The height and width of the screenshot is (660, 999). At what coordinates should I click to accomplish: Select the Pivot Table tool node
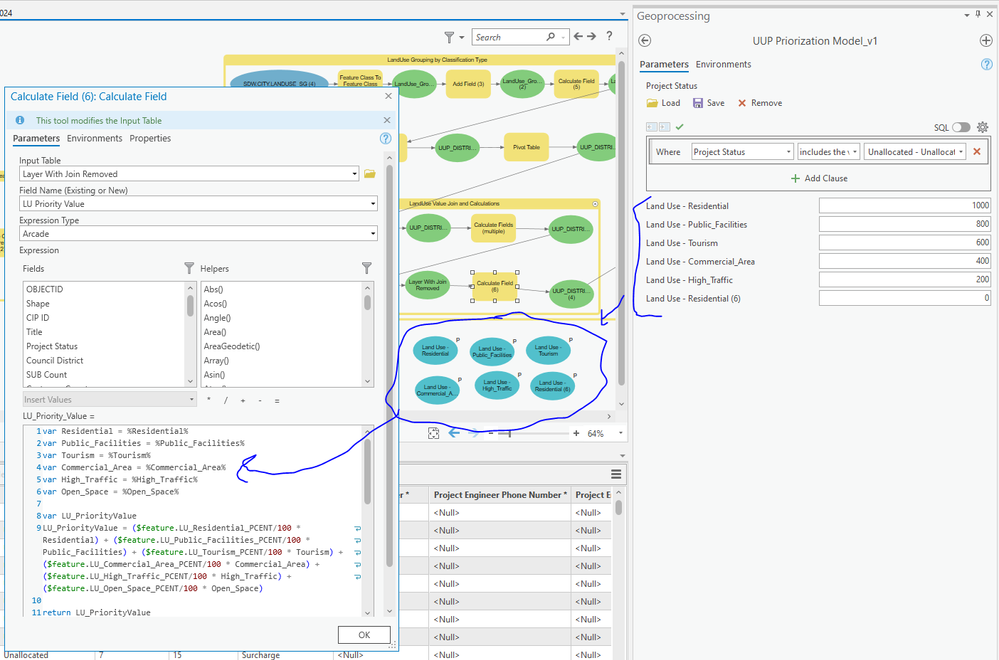pos(526,147)
